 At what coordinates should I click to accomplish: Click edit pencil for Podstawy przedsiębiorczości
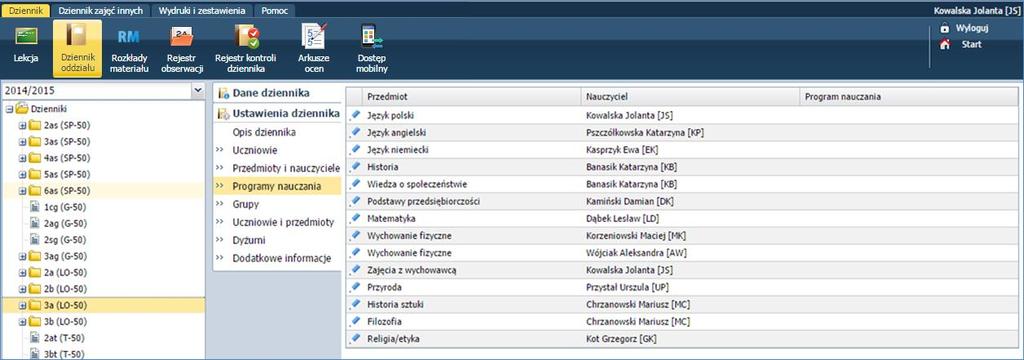(355, 201)
